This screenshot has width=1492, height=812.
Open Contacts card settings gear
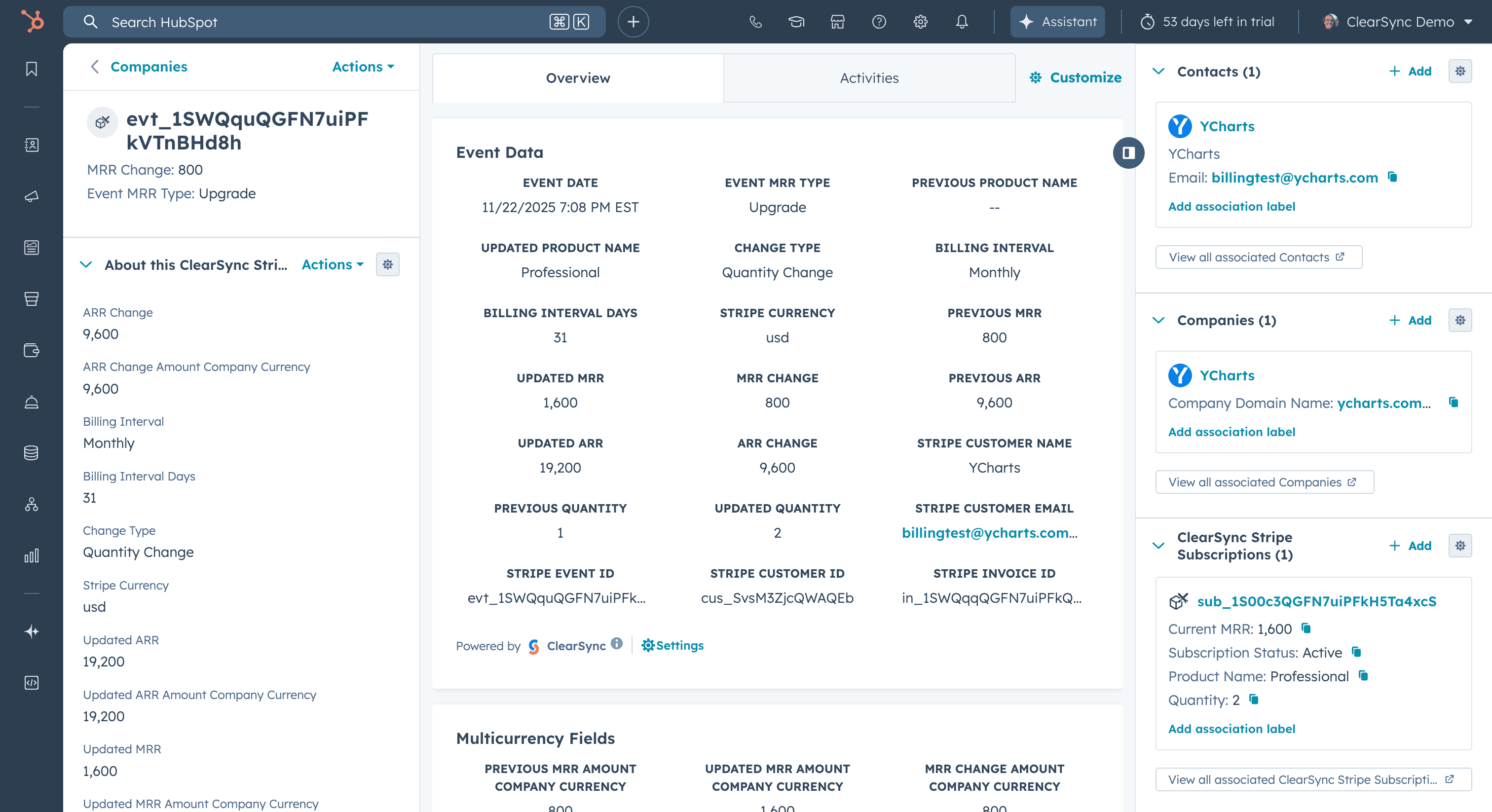pyautogui.click(x=1459, y=71)
